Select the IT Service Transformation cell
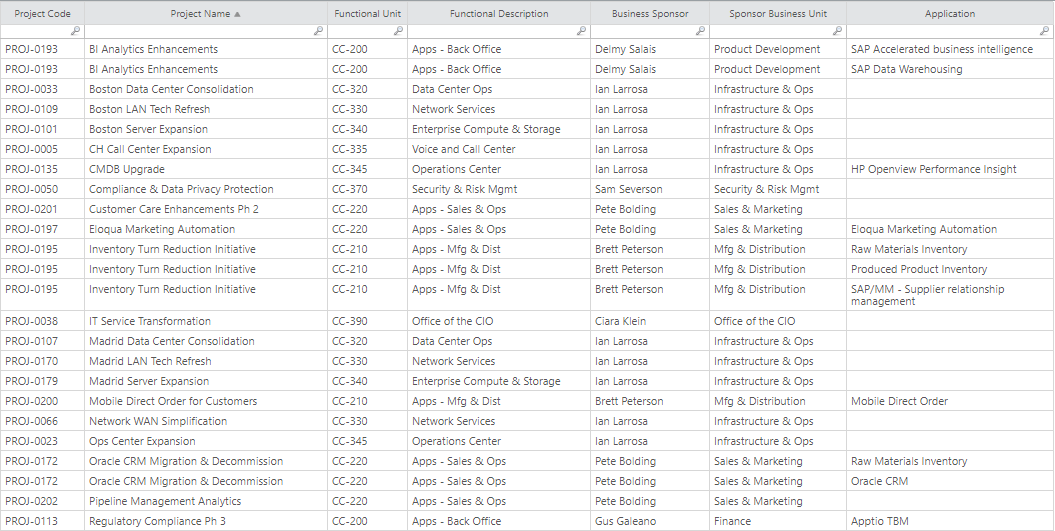1055x531 pixels. [206, 321]
